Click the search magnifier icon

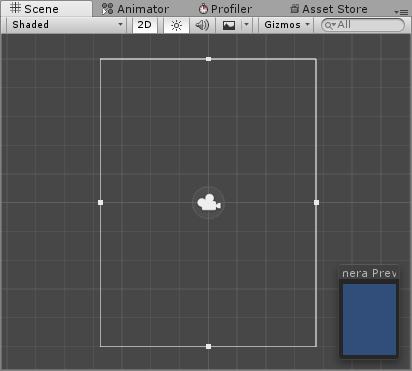tap(330, 25)
